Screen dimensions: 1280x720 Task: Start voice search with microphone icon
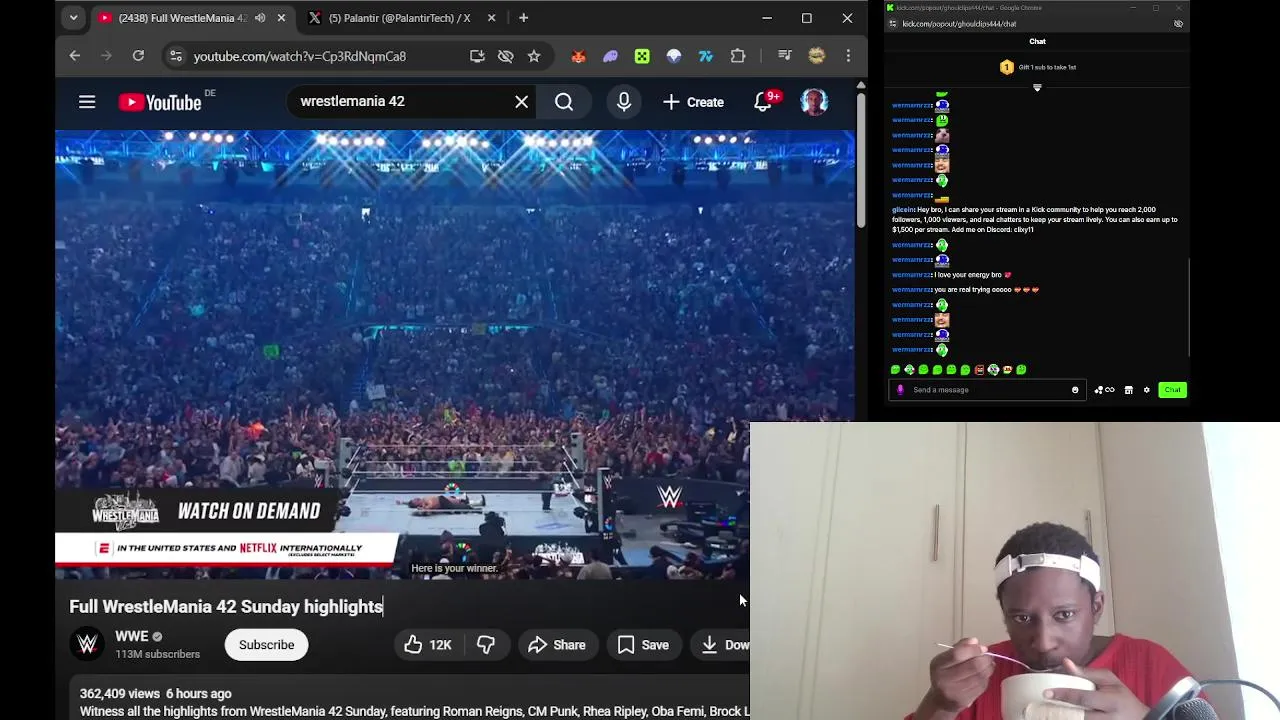[x=624, y=102]
